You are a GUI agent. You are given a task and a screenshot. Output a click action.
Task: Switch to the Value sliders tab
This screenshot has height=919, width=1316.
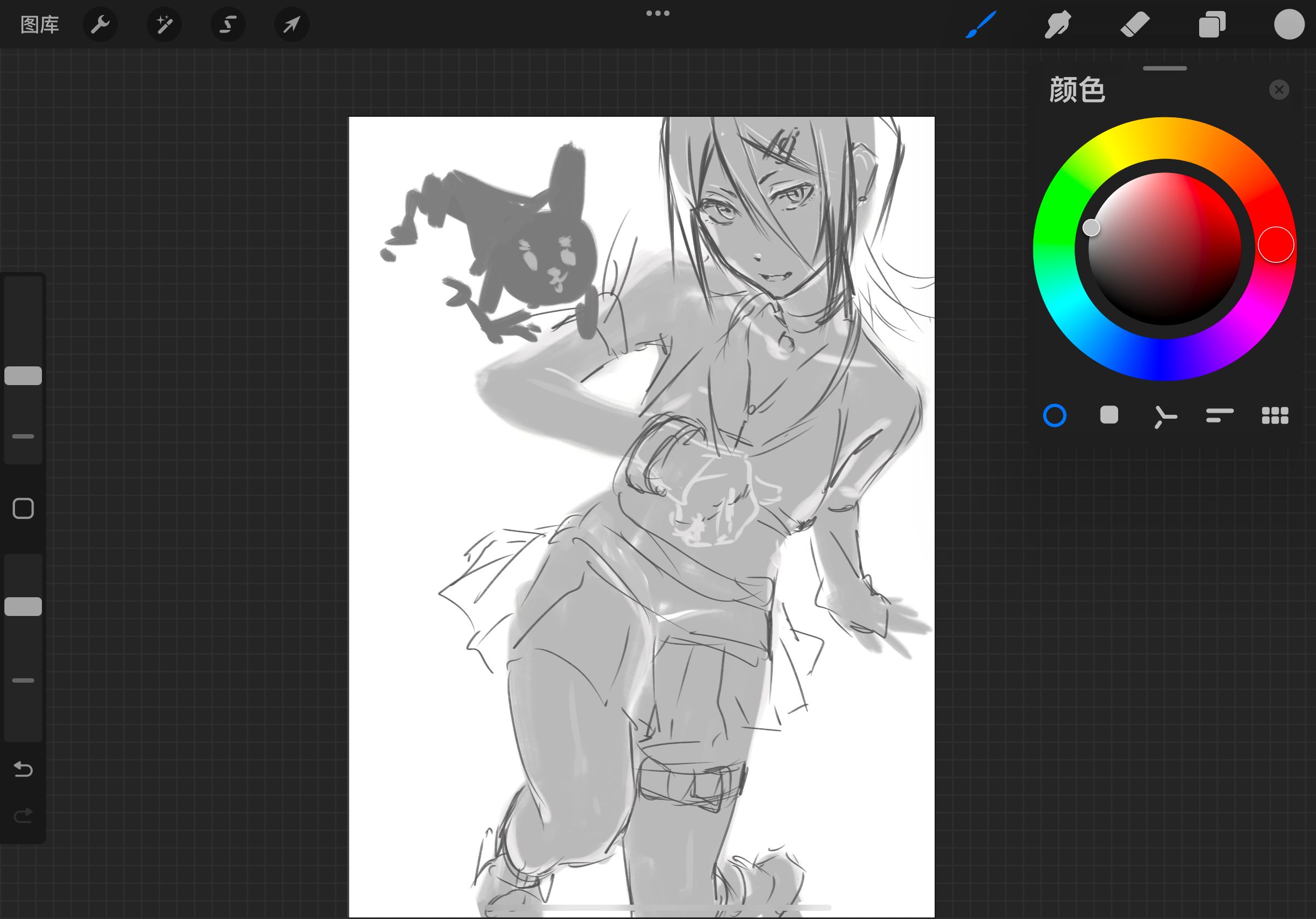(x=1219, y=415)
